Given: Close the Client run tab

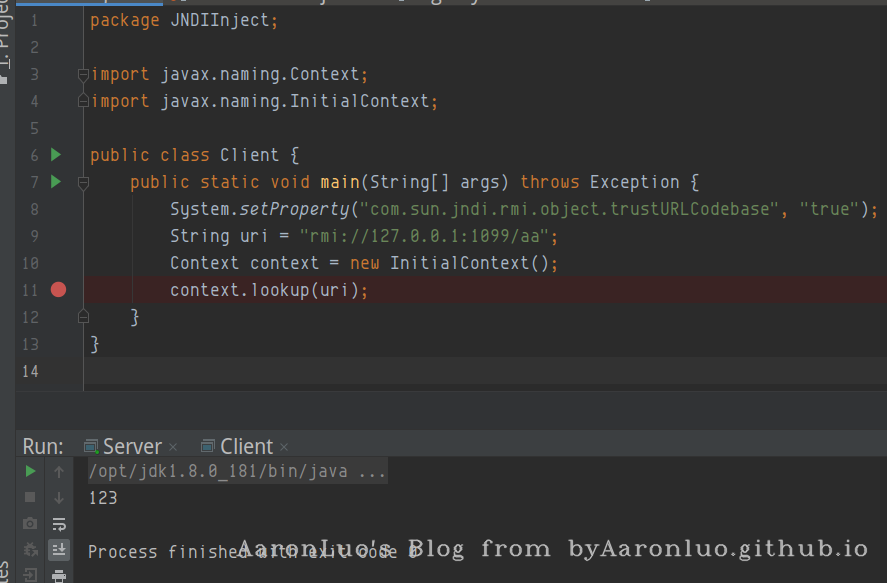Looking at the screenshot, I should [283, 448].
